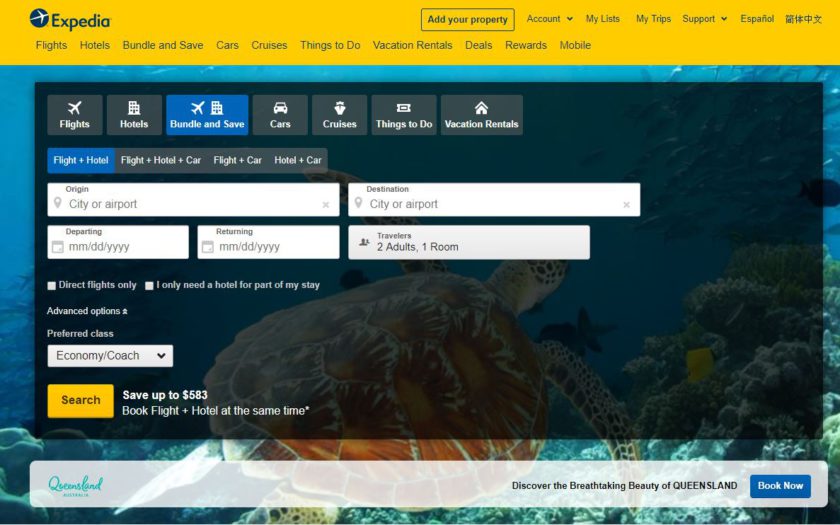Focus the Origin city or airport field
The width and height of the screenshot is (840, 525).
click(x=193, y=200)
